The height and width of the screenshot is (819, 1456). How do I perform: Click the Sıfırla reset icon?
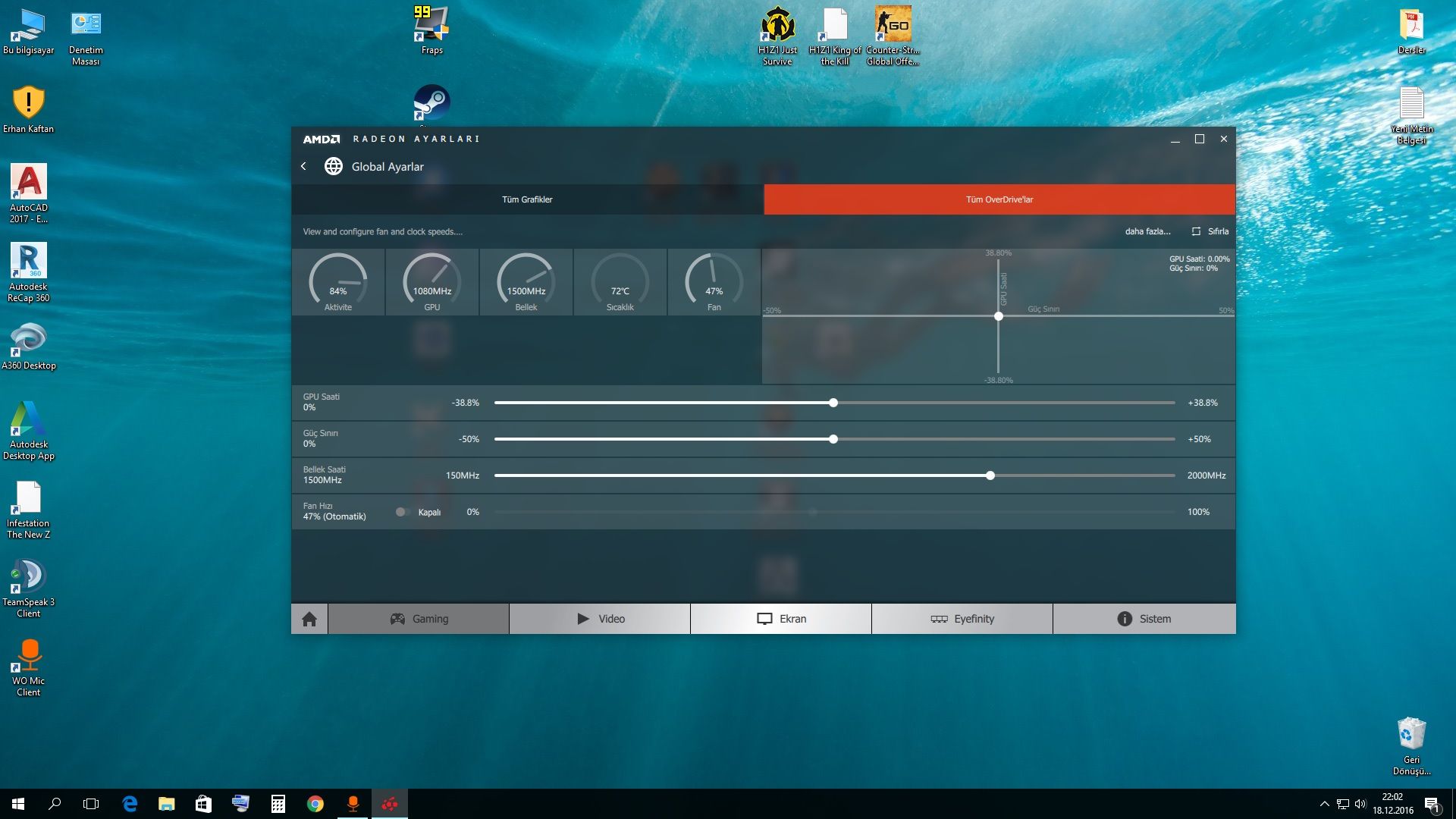tap(1196, 231)
